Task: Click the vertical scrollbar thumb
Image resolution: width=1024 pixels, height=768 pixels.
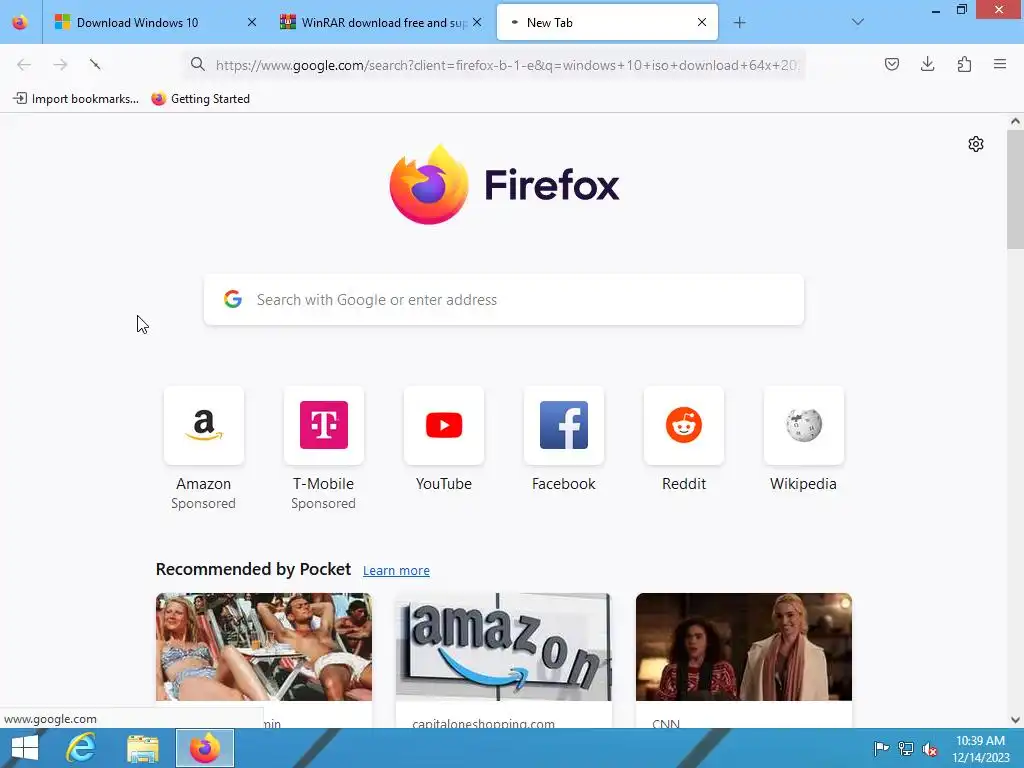Action: (x=1015, y=189)
